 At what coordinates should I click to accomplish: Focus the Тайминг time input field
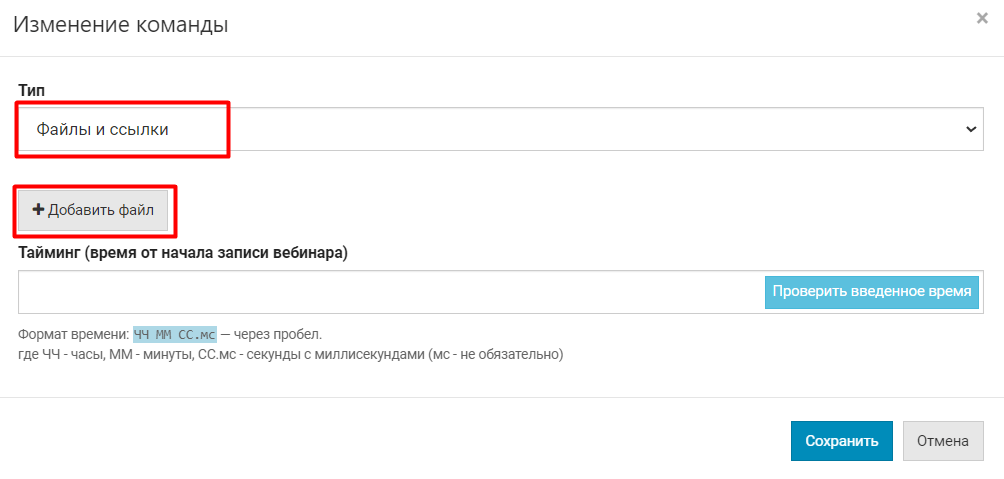pyautogui.click(x=390, y=292)
